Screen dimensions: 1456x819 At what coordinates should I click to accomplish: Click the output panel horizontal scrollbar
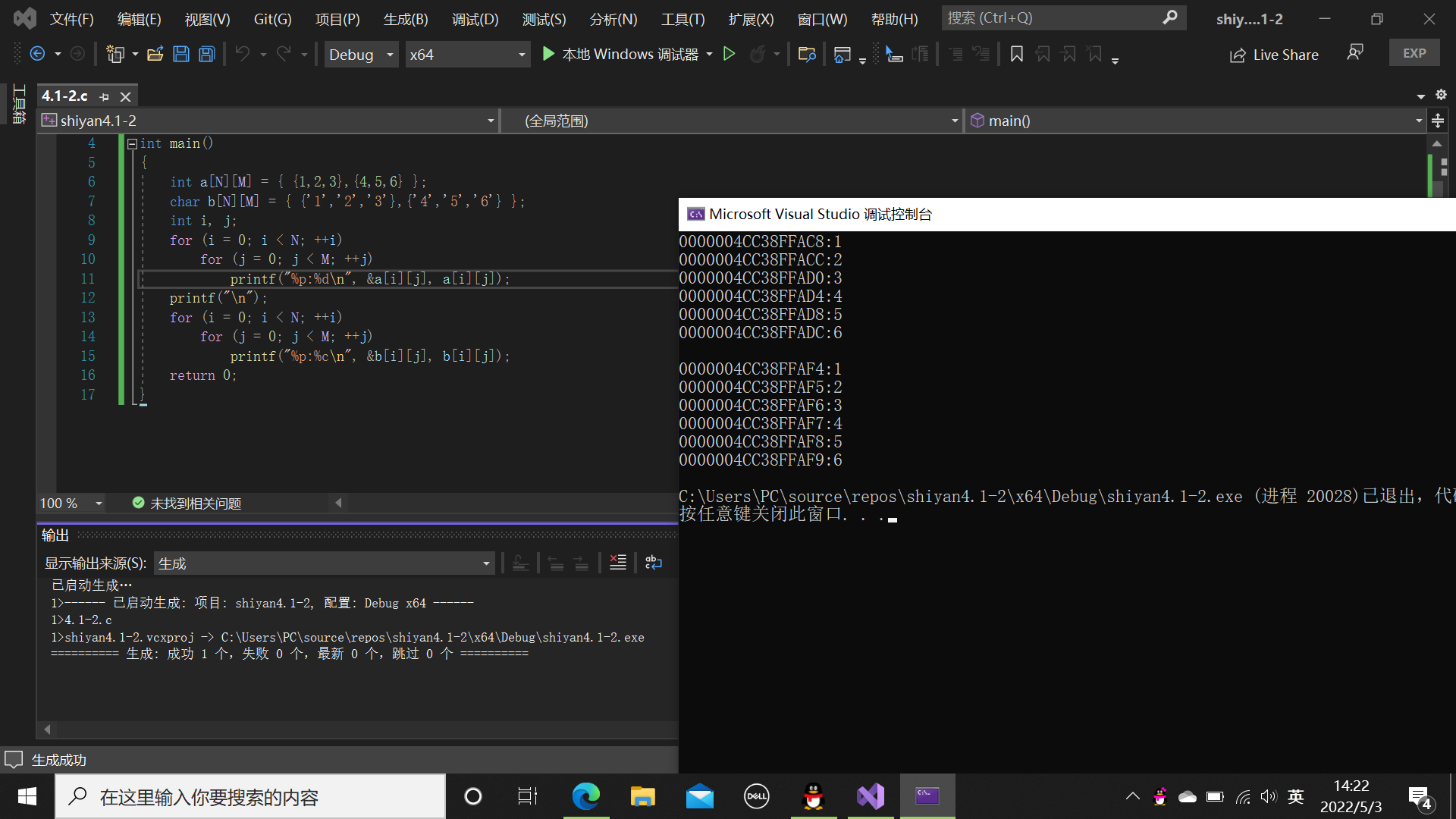(356, 730)
